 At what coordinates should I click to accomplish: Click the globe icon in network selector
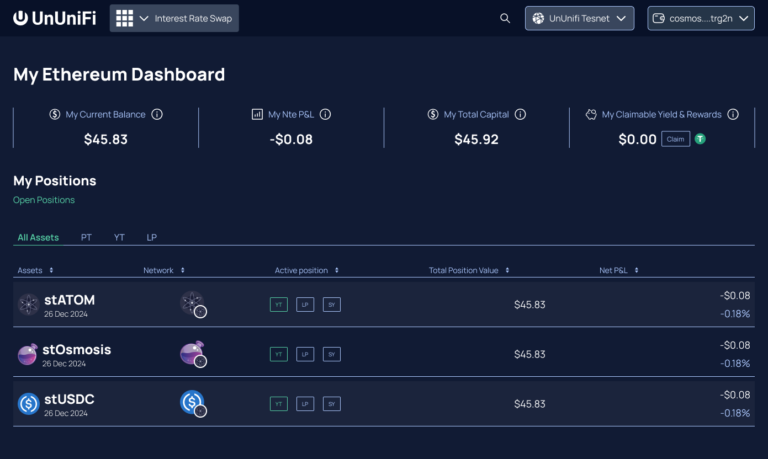click(x=538, y=18)
